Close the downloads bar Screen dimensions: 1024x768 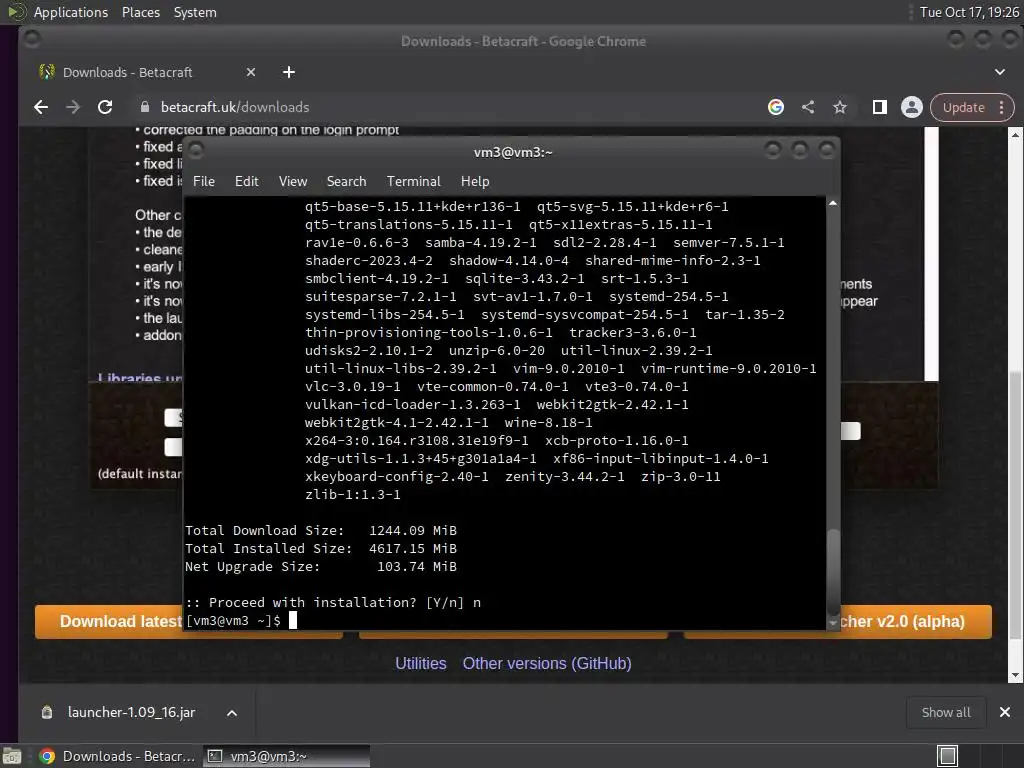(x=1004, y=712)
